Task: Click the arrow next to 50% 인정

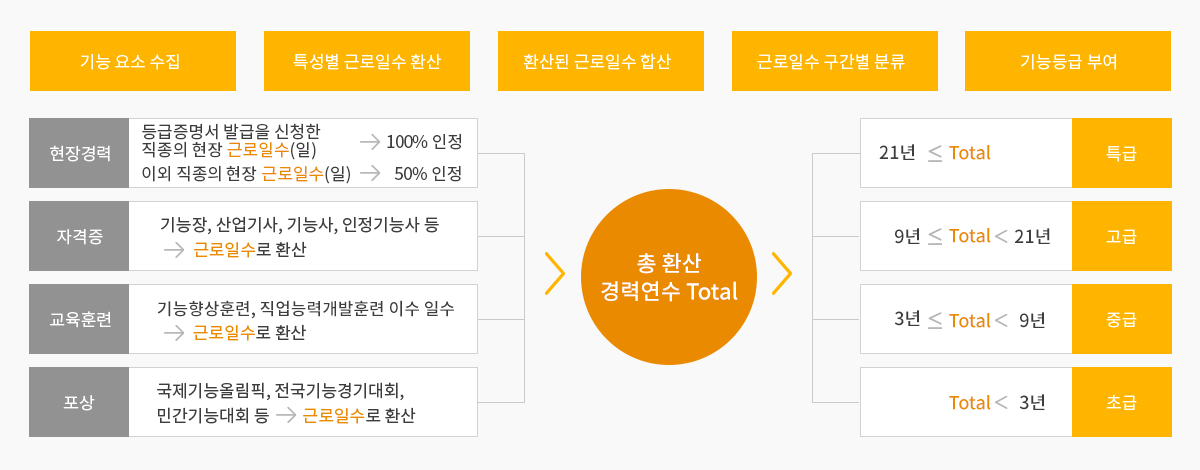Action: click(x=370, y=173)
